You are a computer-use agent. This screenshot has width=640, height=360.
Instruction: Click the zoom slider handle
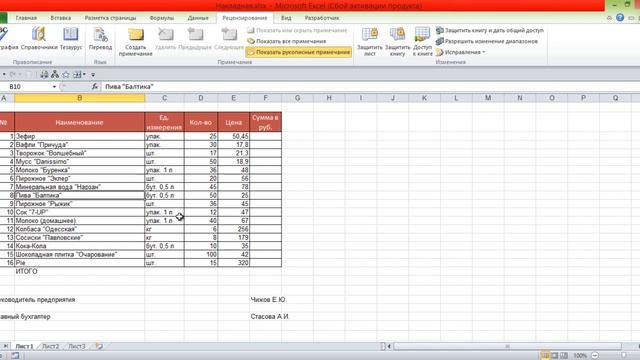624,356
